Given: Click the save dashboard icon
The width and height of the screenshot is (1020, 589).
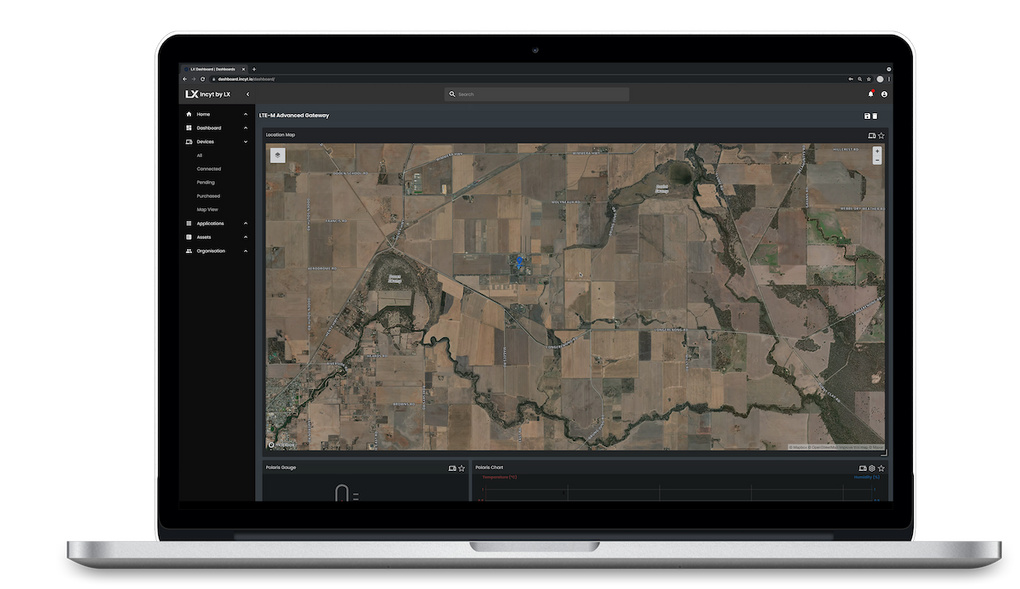Looking at the screenshot, I should pos(866,116).
